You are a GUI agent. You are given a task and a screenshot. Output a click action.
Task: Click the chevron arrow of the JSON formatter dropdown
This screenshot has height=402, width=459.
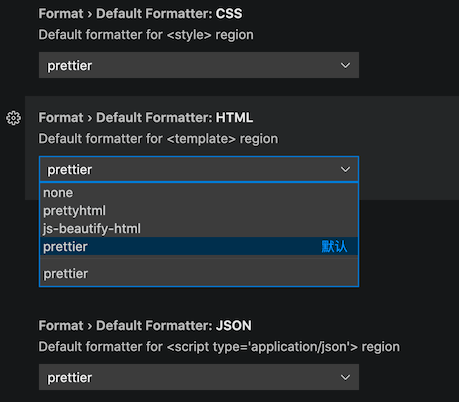coord(345,377)
